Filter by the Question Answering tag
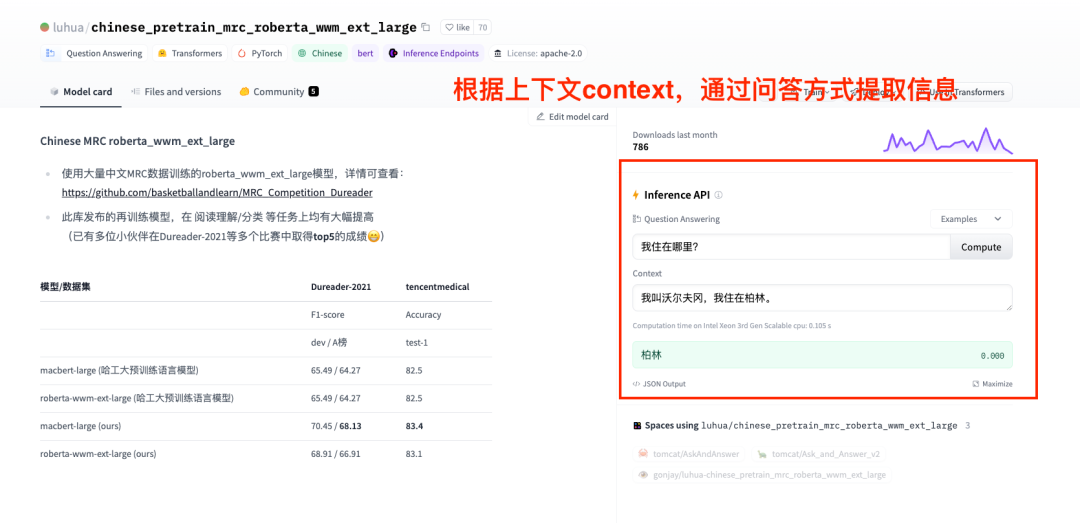This screenshot has width=1080, height=523. coord(94,53)
